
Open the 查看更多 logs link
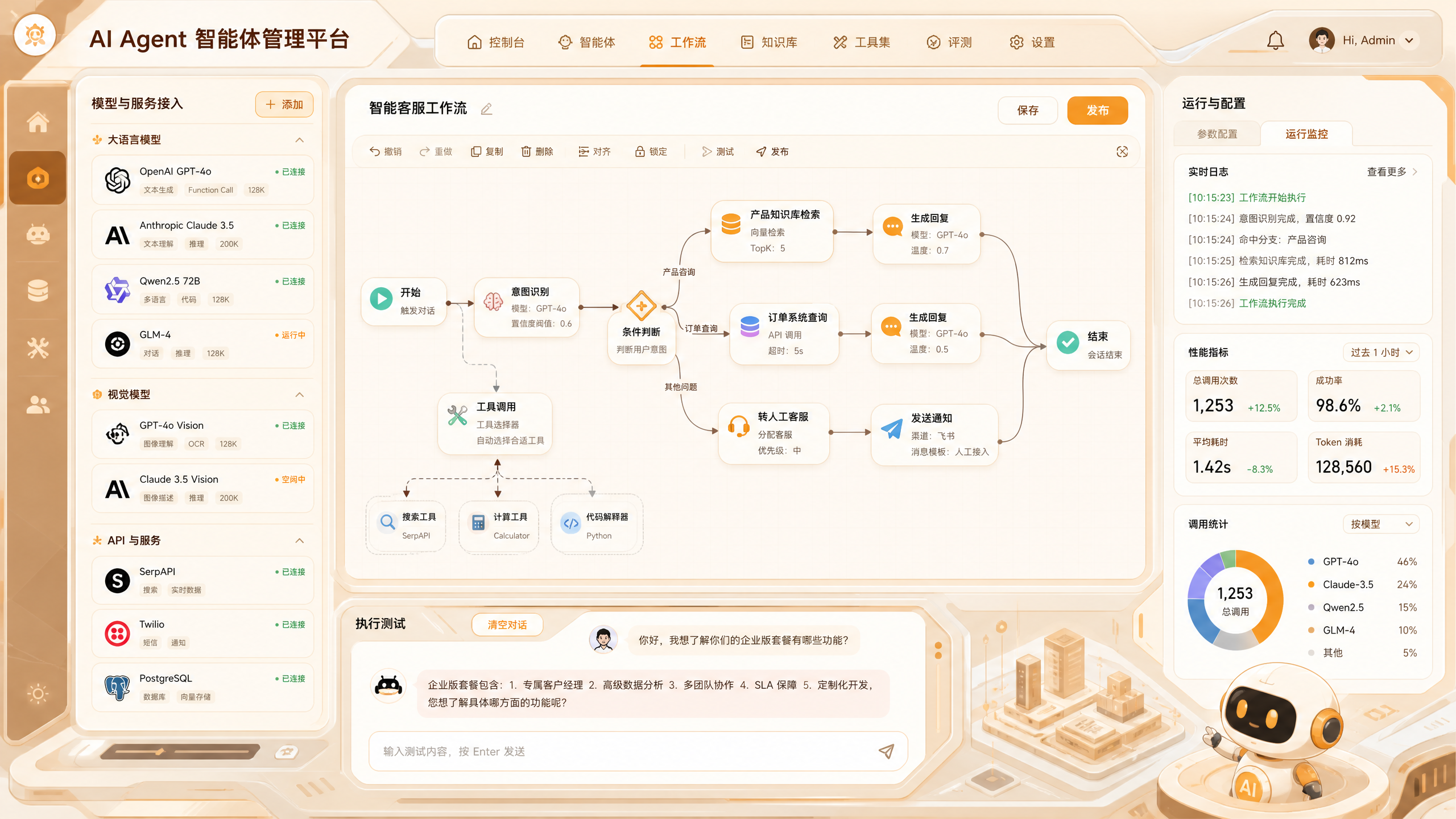coord(1391,172)
